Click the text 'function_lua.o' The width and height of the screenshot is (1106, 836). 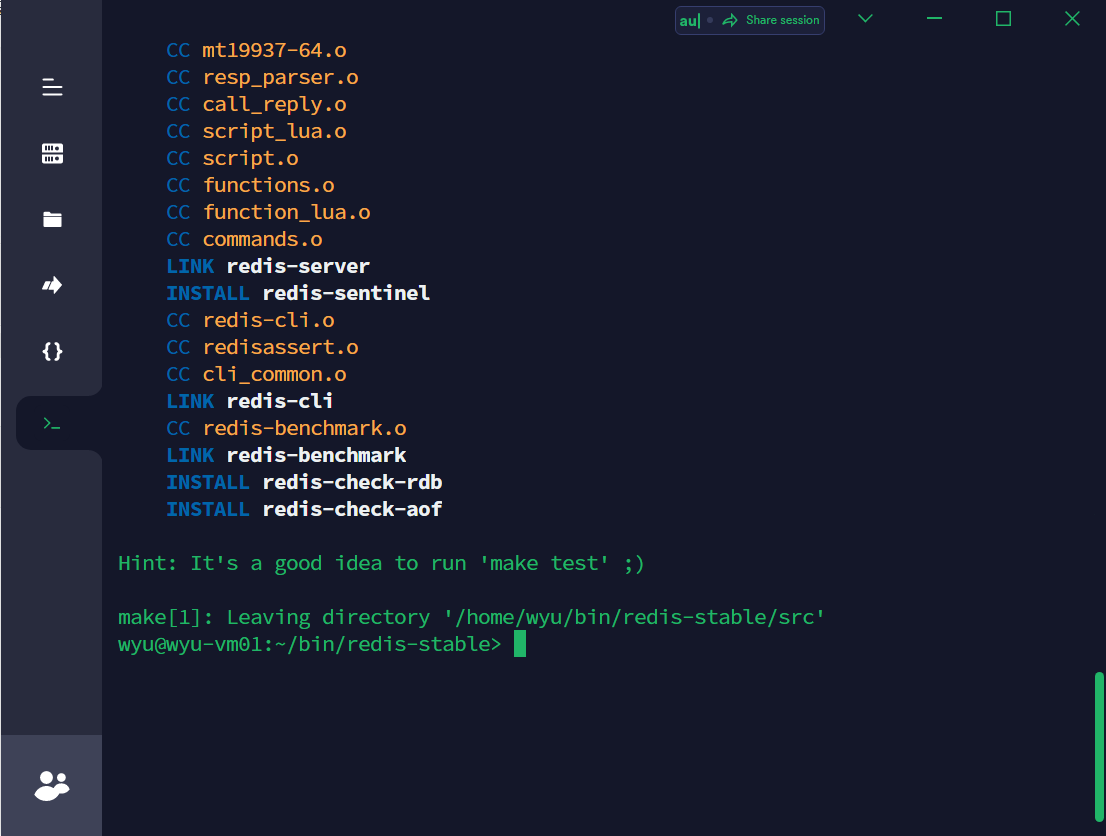[x=286, y=212]
